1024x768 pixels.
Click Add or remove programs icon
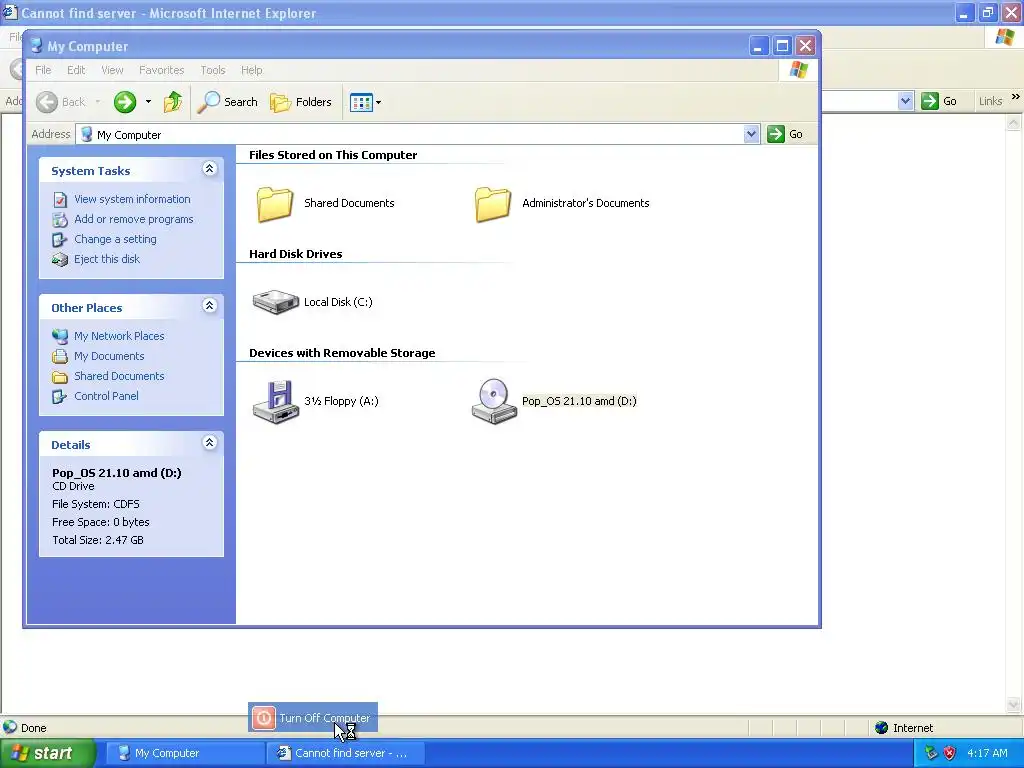coord(60,219)
